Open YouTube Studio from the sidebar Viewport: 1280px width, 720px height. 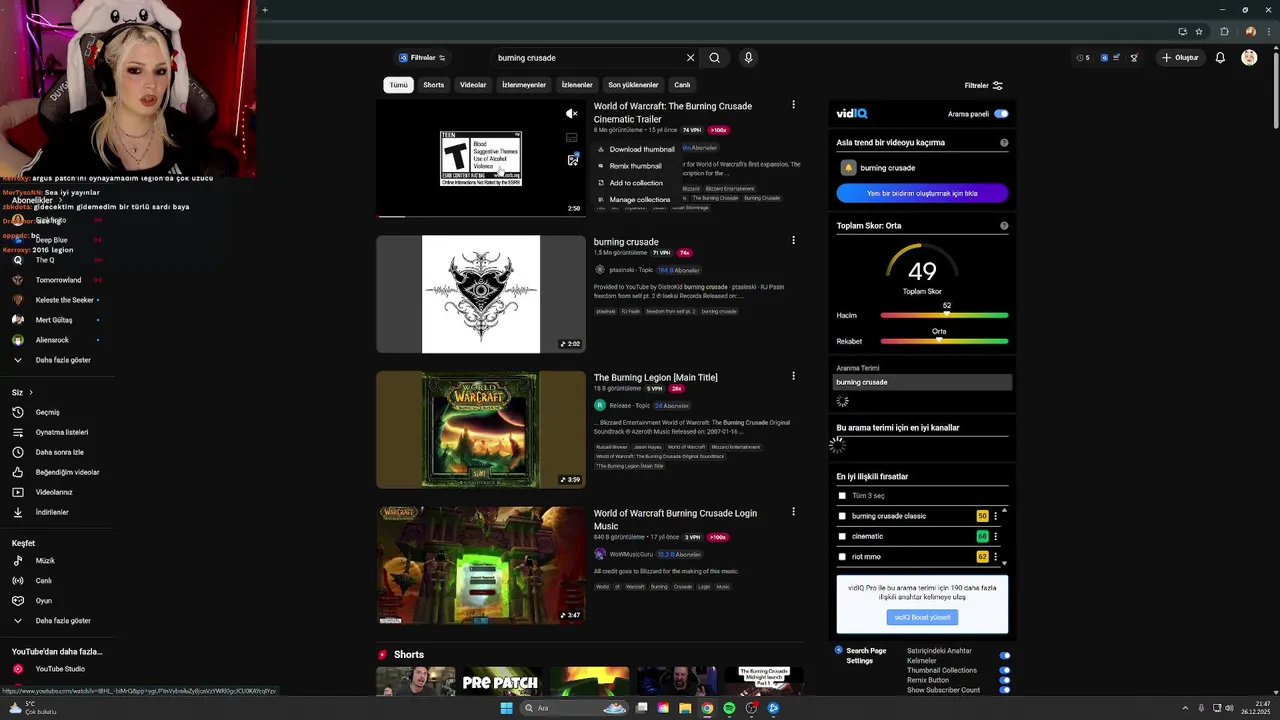[60, 669]
